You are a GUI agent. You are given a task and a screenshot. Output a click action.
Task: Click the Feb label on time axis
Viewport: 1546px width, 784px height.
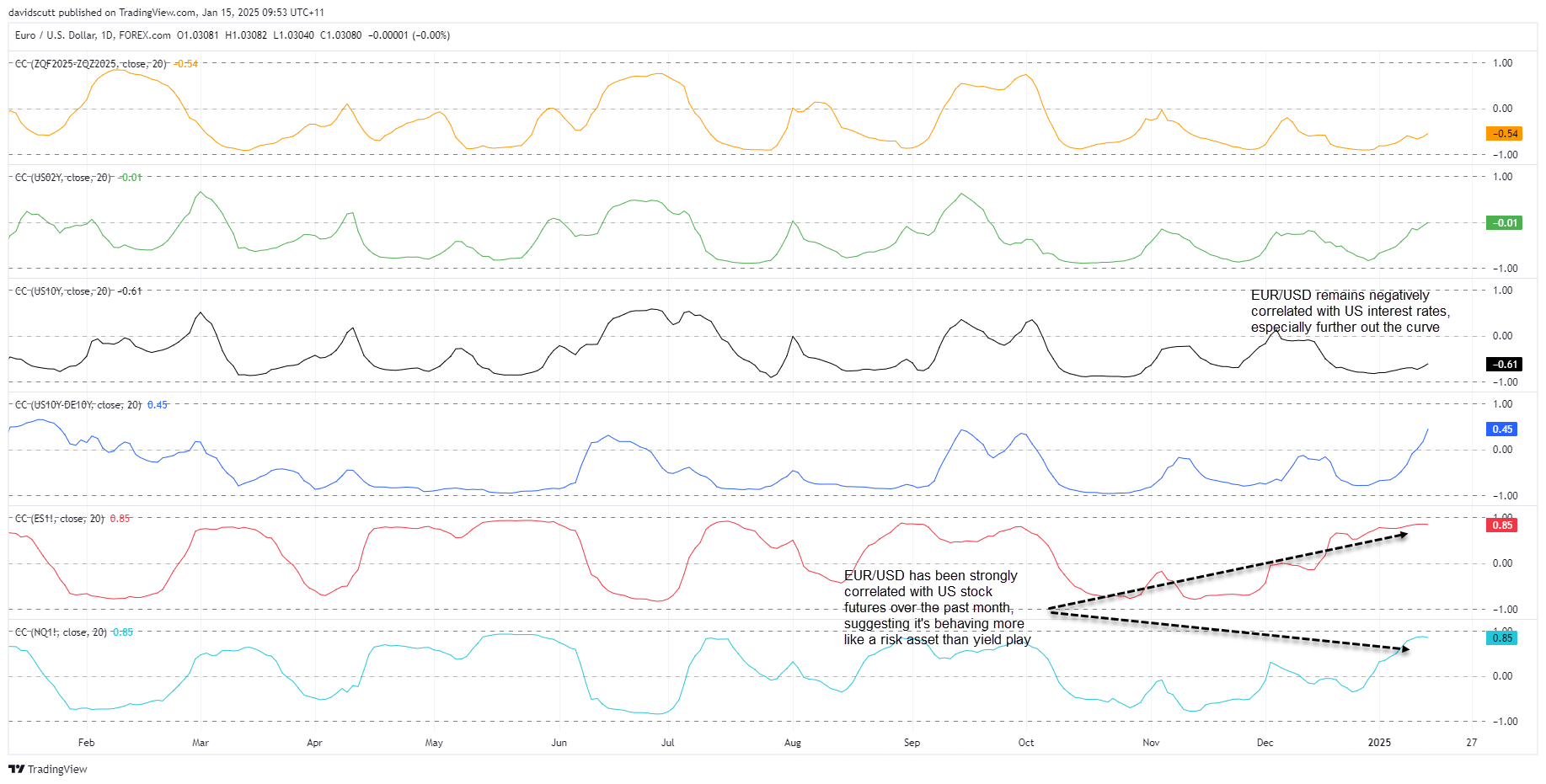[86, 743]
